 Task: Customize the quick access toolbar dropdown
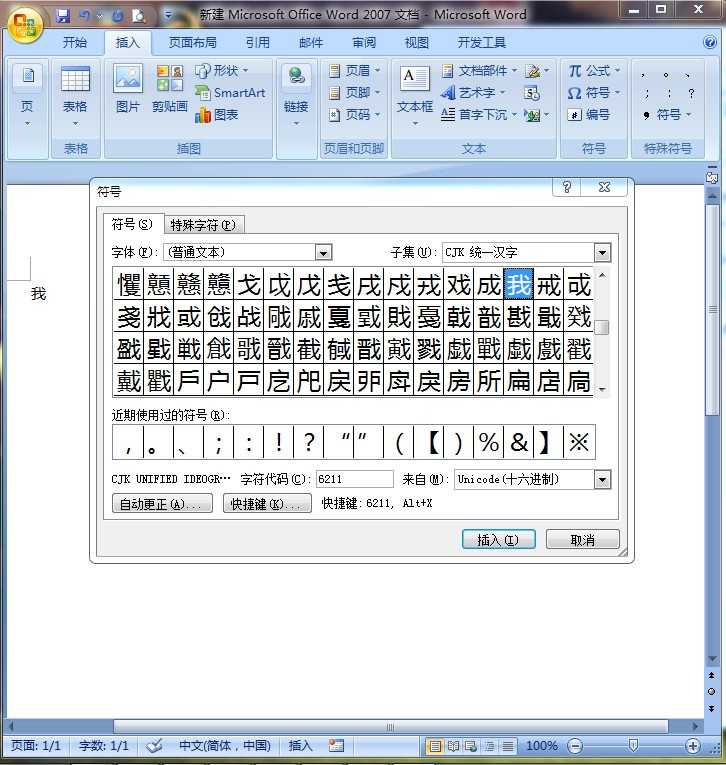[168, 16]
